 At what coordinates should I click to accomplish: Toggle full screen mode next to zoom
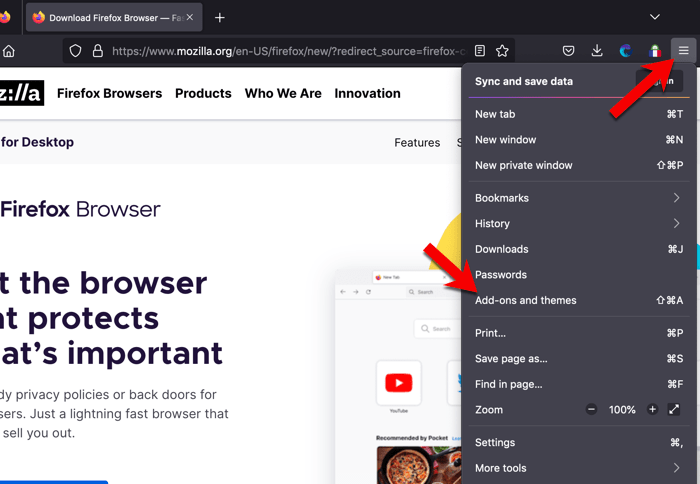(674, 410)
